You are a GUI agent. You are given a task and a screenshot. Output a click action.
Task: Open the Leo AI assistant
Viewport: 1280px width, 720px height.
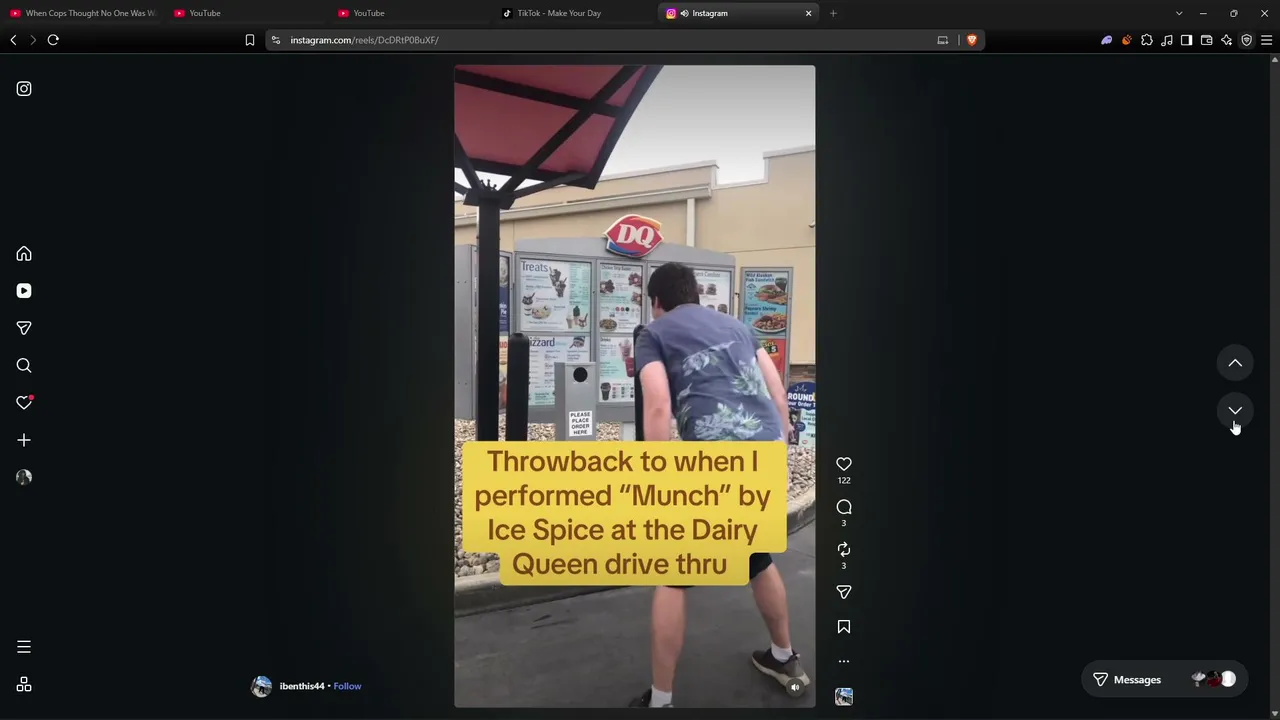(x=1227, y=40)
